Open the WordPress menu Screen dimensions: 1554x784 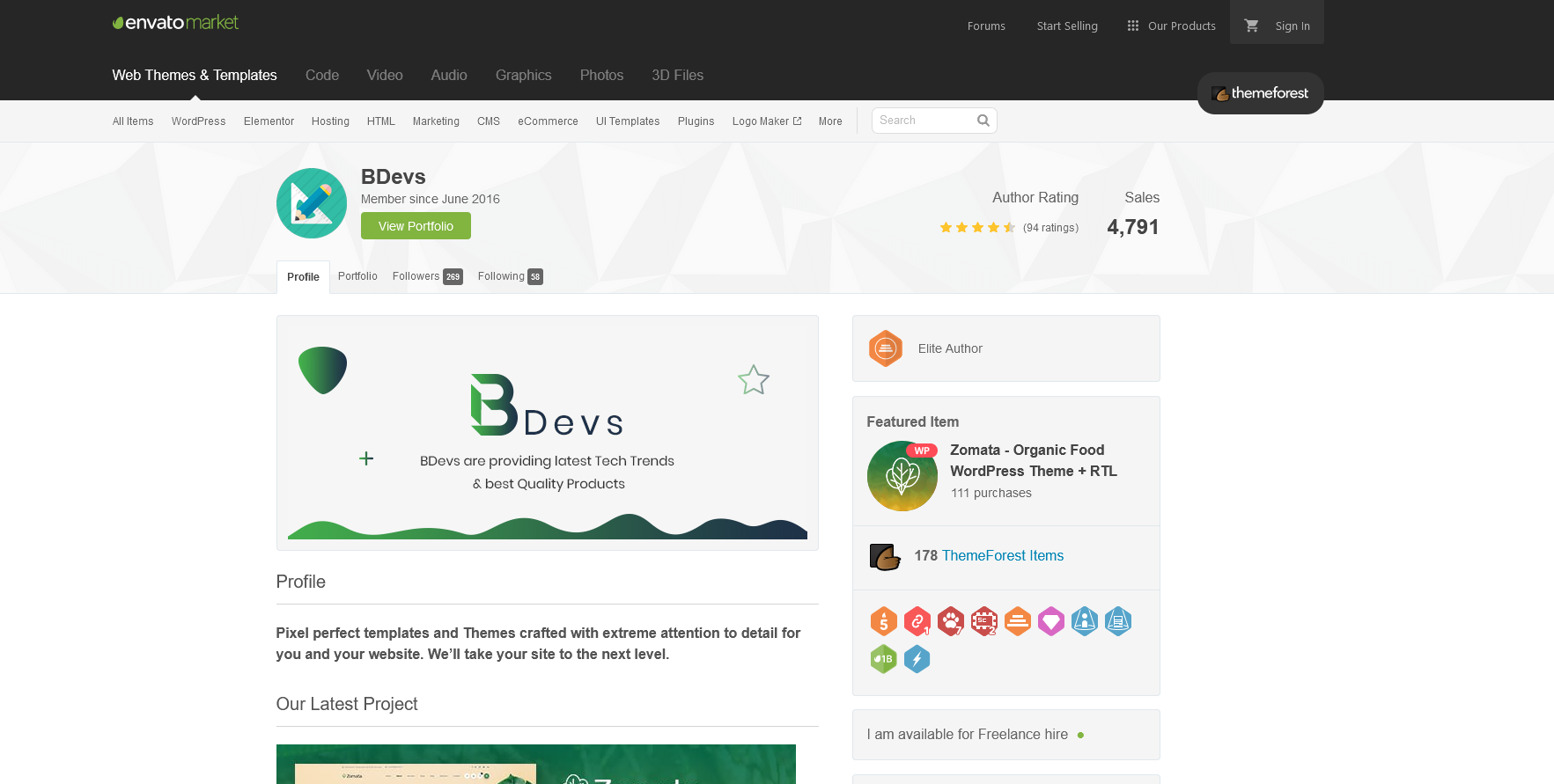pyautogui.click(x=199, y=121)
